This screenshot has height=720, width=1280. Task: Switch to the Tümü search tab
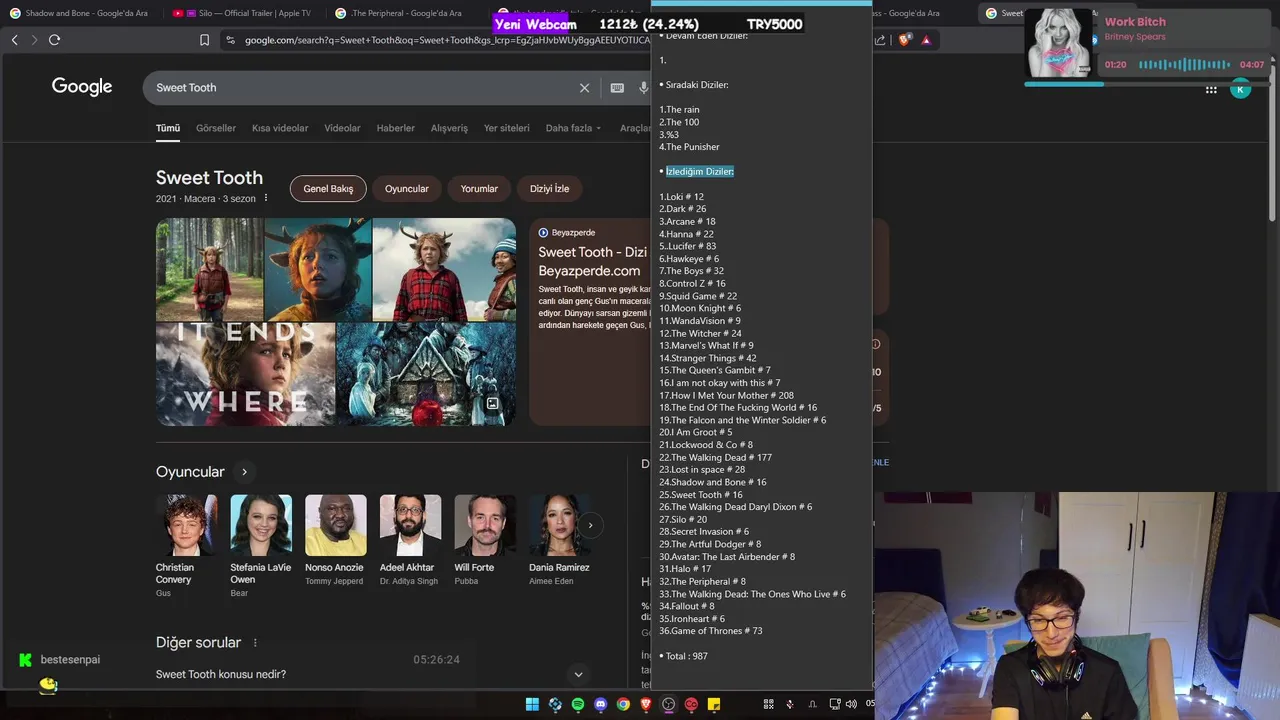pyautogui.click(x=167, y=128)
